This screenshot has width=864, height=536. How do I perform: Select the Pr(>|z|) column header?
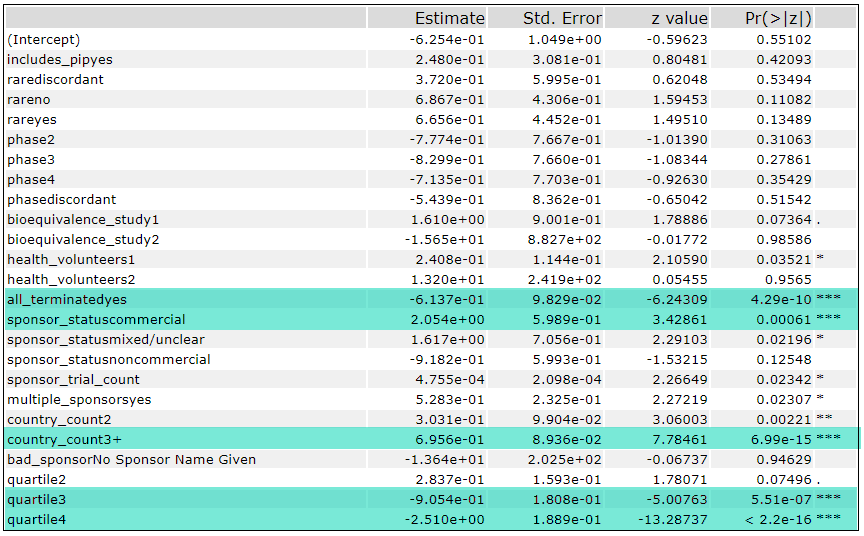click(x=778, y=18)
